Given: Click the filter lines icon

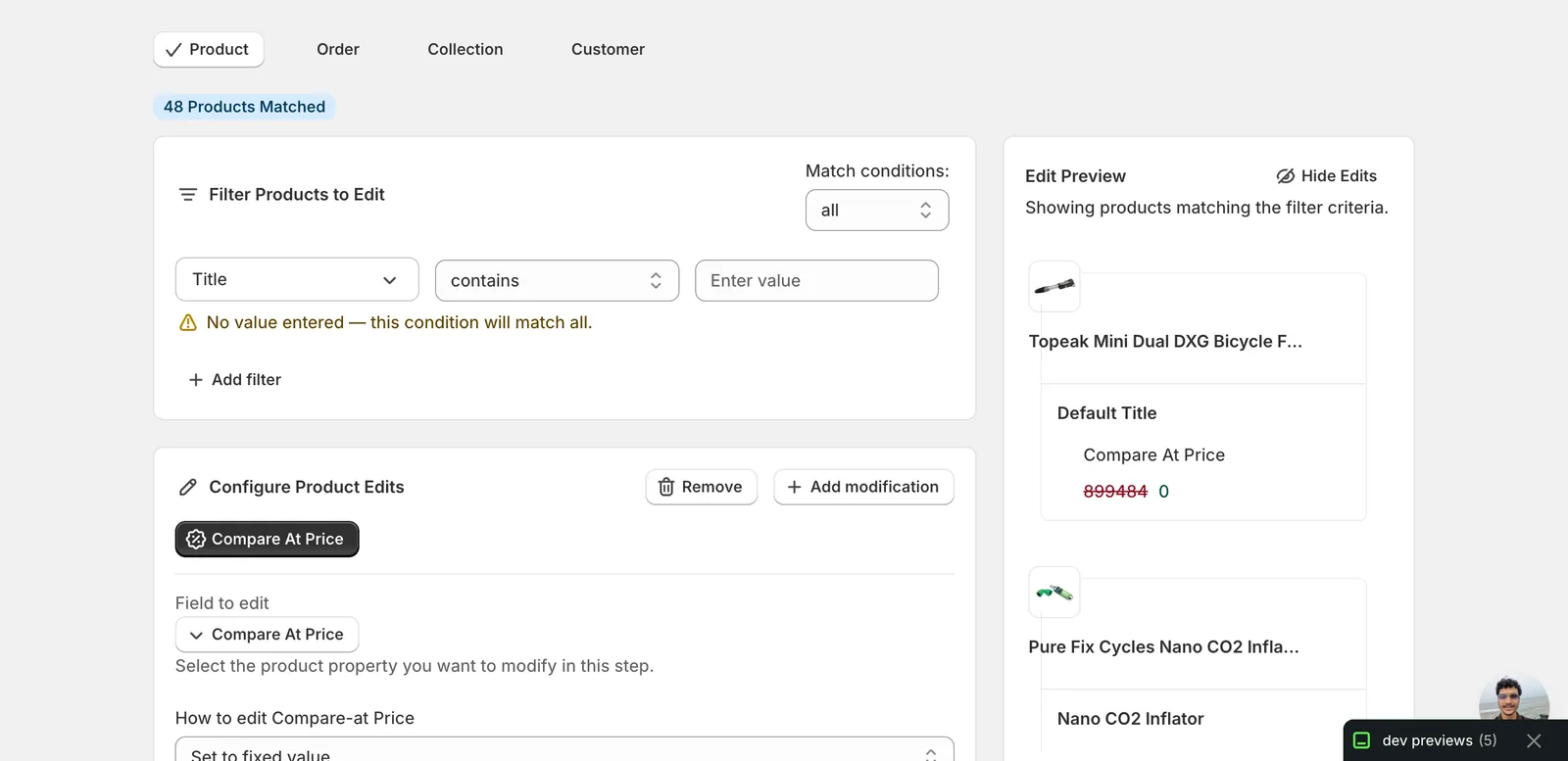Looking at the screenshot, I should tap(188, 195).
